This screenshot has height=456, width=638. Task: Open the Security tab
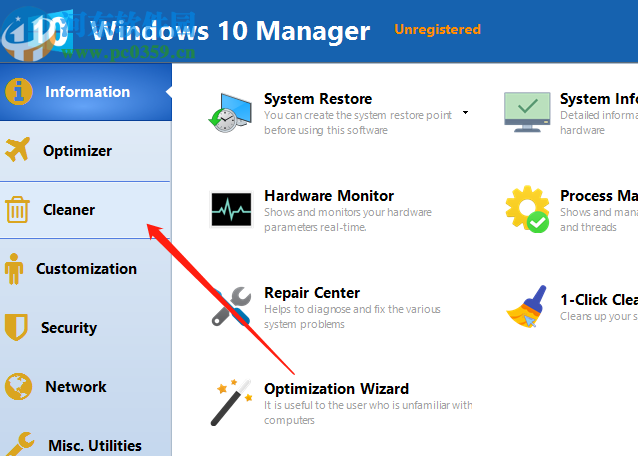85,328
